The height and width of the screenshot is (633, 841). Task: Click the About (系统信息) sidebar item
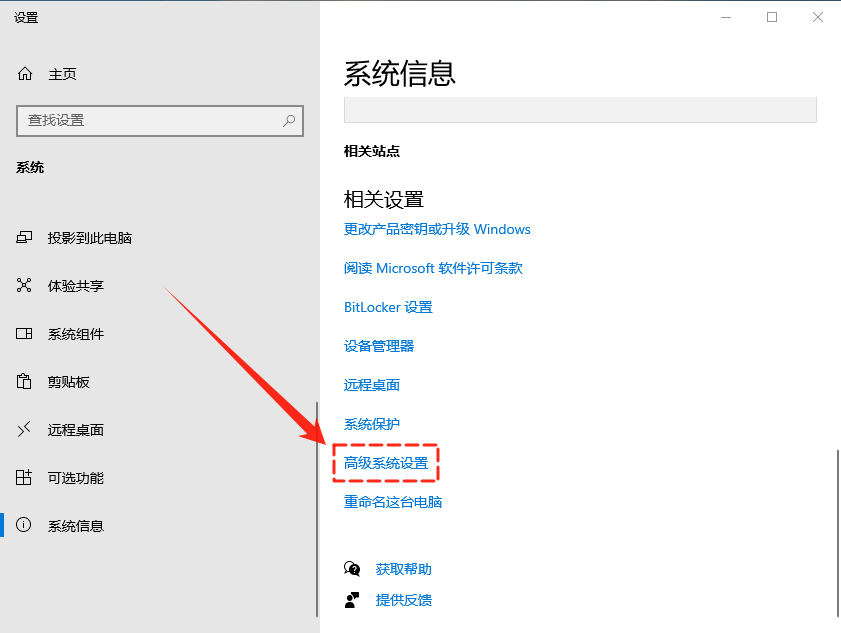pos(76,526)
